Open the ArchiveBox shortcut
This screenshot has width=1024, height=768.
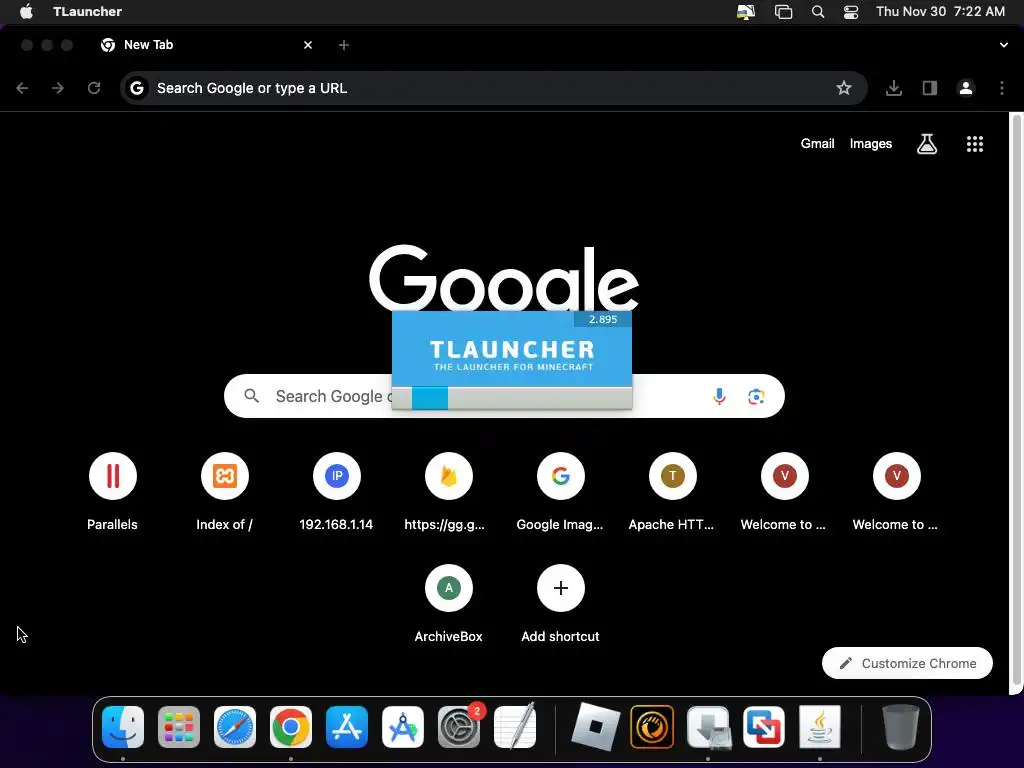448,603
